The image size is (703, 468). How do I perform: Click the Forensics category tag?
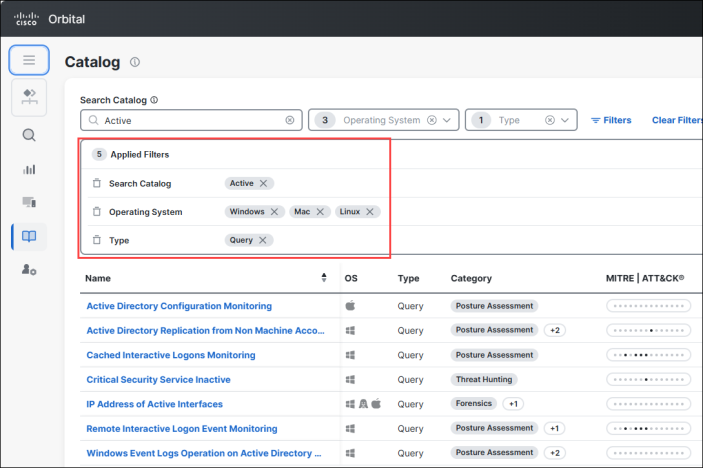[473, 403]
